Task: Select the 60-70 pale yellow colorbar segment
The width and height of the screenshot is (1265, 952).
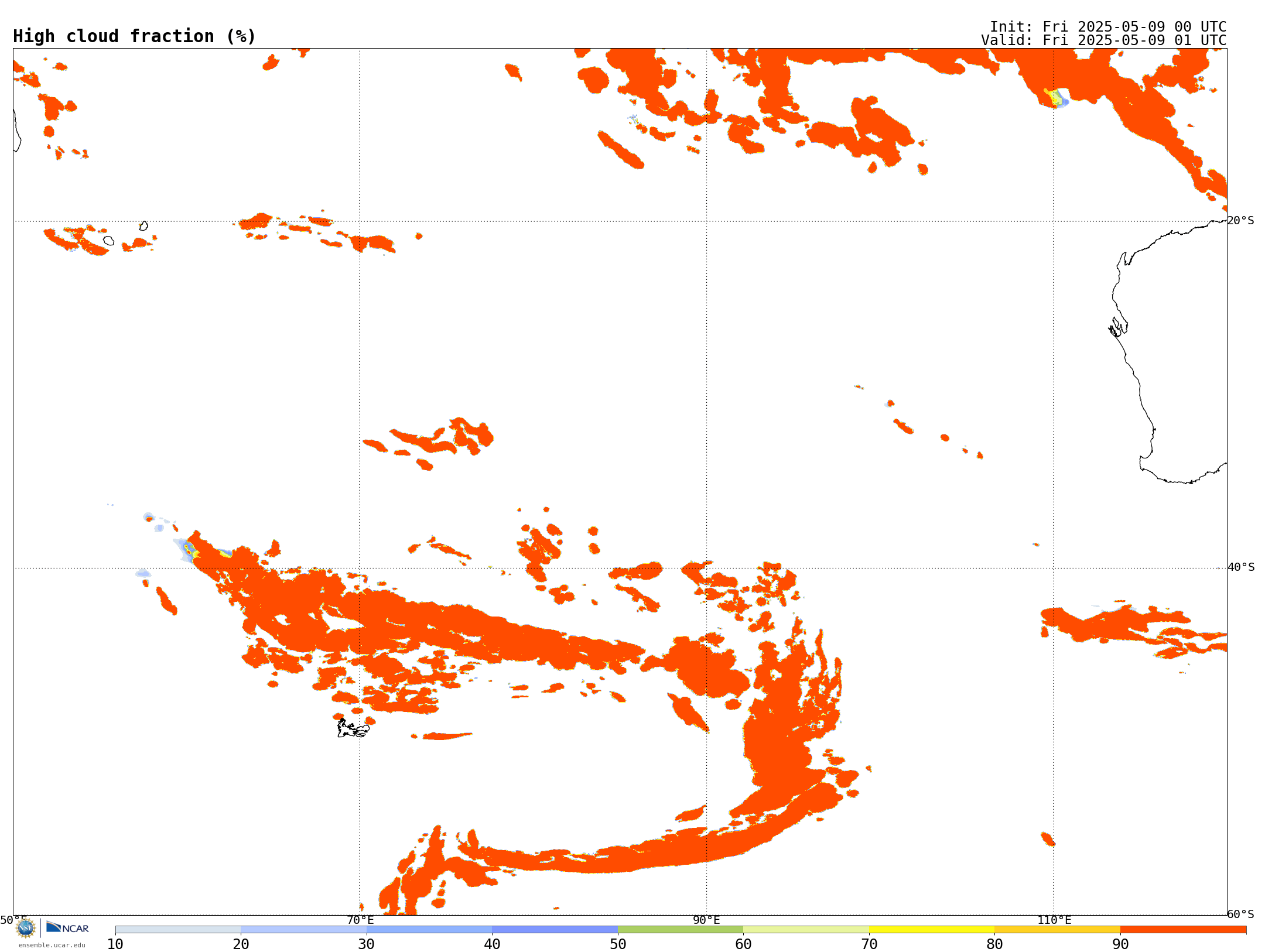Action: coord(806,930)
